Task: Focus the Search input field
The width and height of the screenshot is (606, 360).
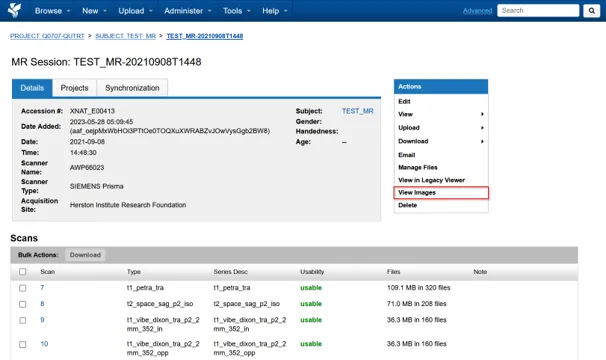Action: click(538, 10)
